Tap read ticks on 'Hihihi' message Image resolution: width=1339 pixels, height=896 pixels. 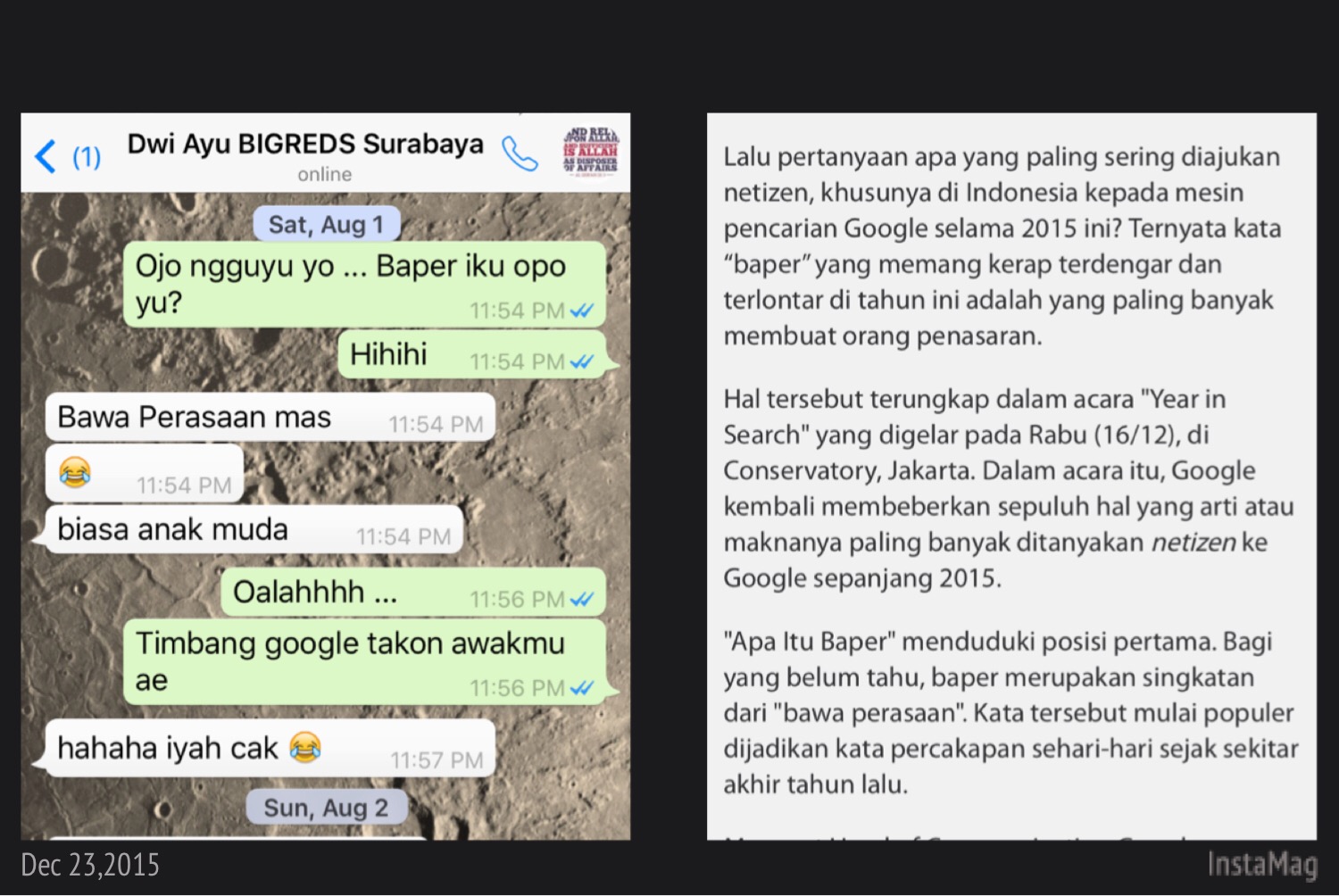pyautogui.click(x=582, y=361)
